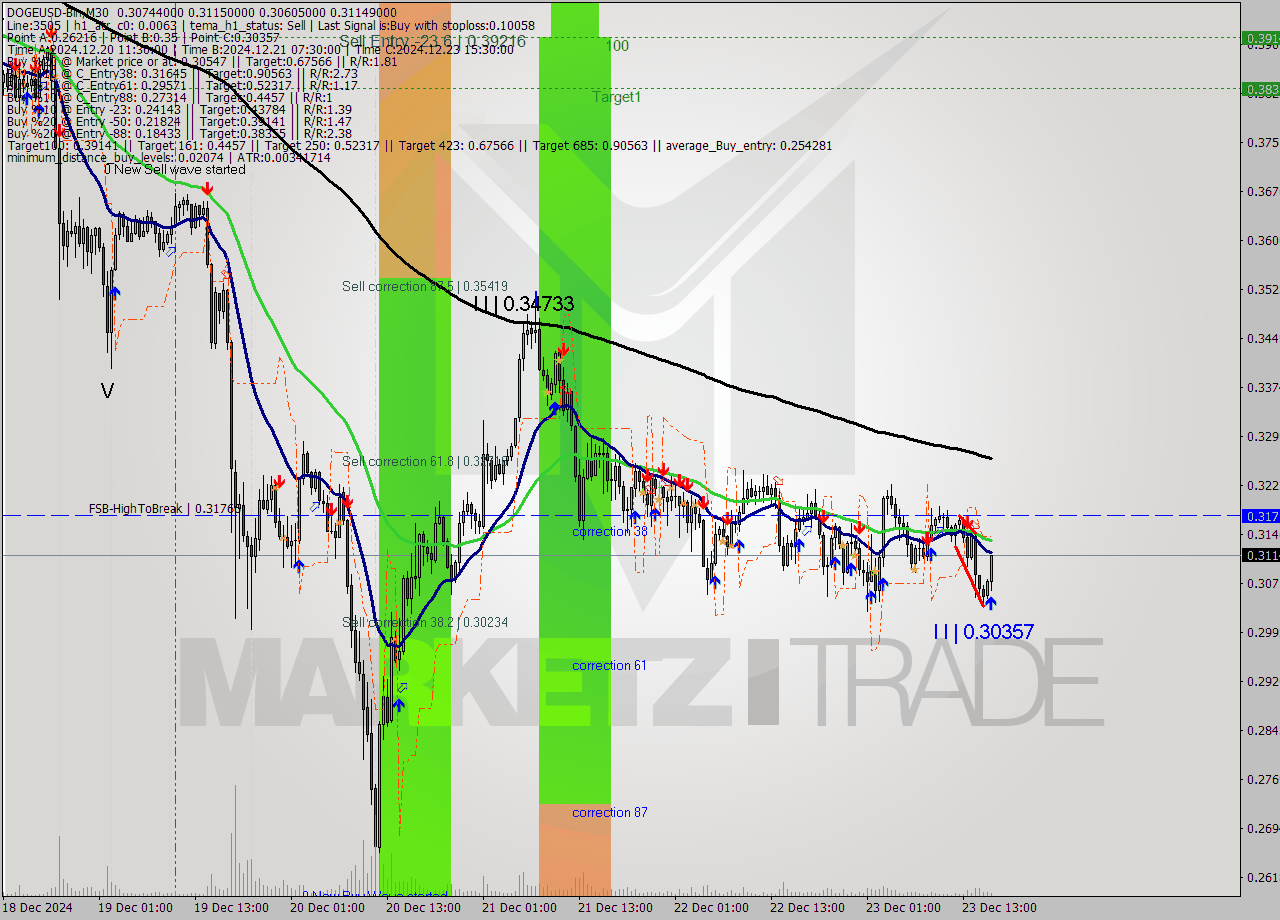Click the '18 Dec 2024' time axis label
The image size is (1280, 920).
click(37, 908)
